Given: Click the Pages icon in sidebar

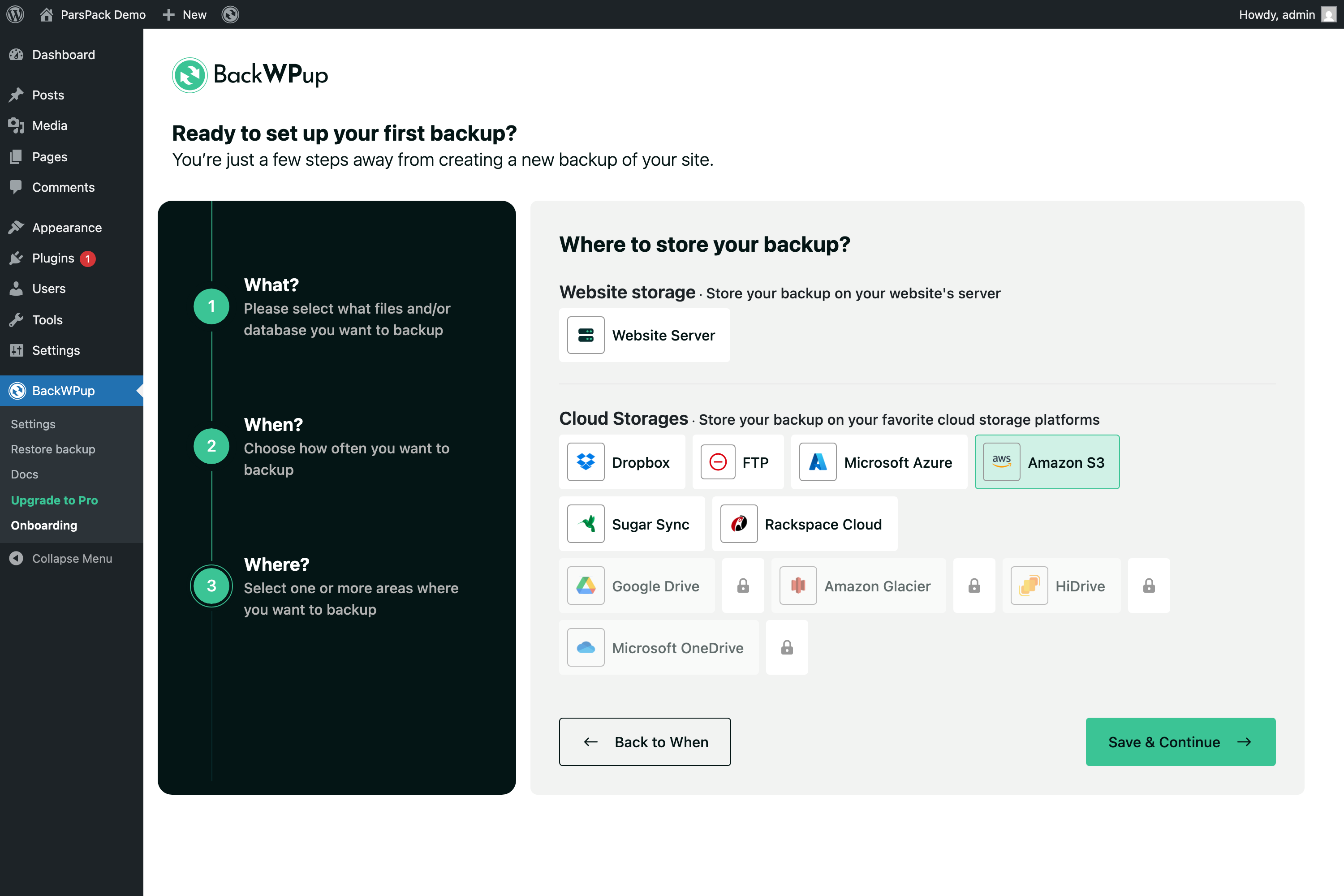Looking at the screenshot, I should tap(16, 156).
